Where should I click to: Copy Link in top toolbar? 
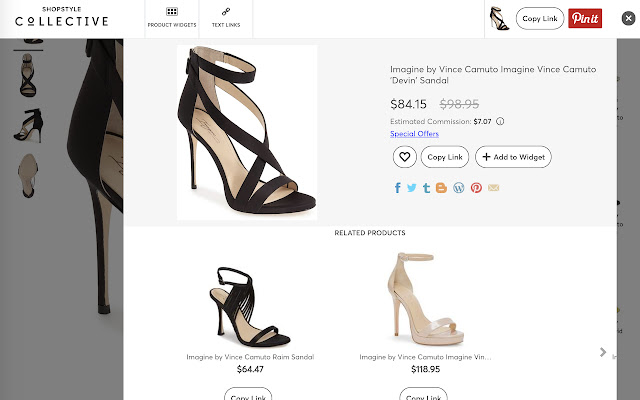[540, 18]
